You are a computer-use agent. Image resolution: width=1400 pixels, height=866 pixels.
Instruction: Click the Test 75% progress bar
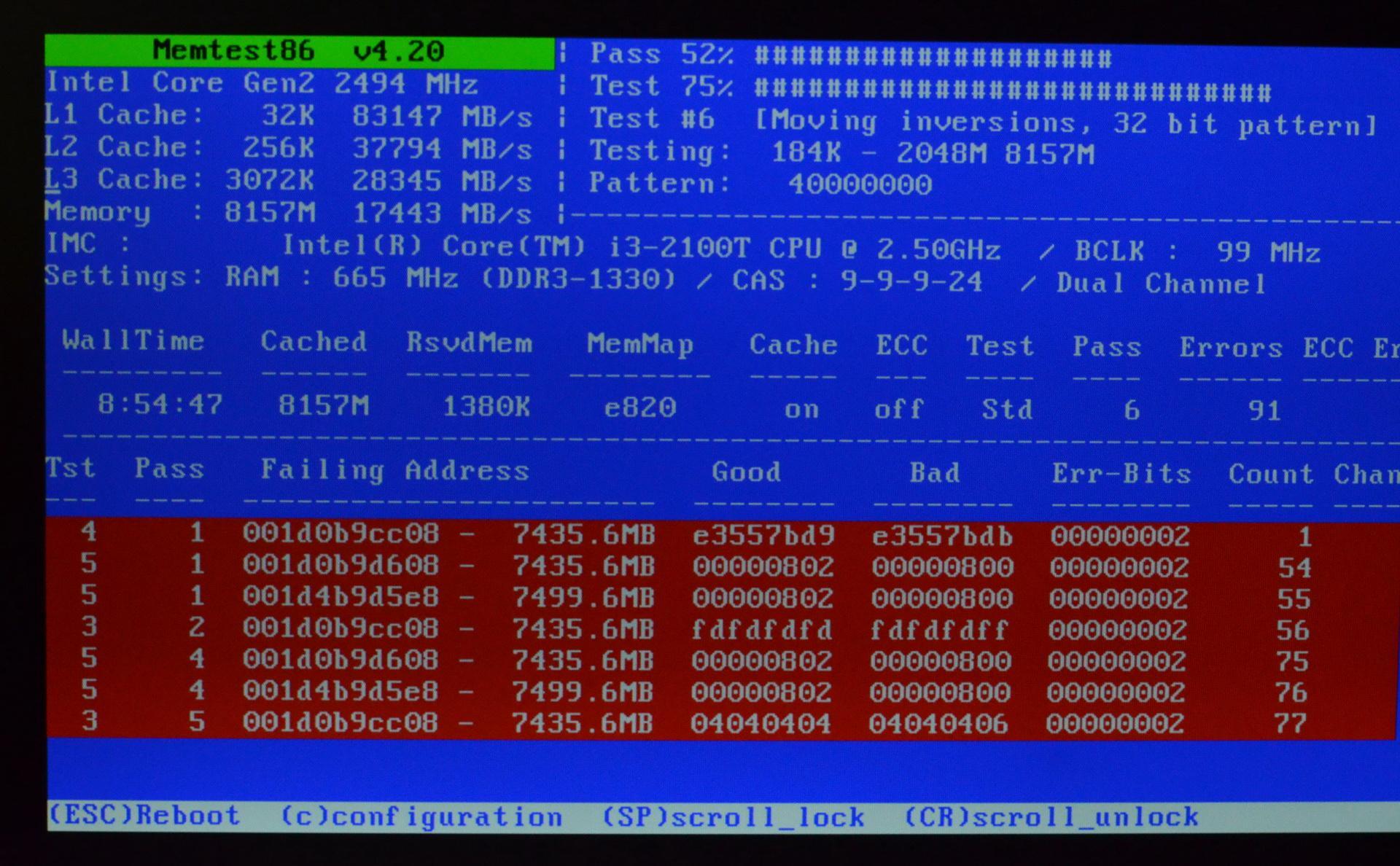(1013, 91)
